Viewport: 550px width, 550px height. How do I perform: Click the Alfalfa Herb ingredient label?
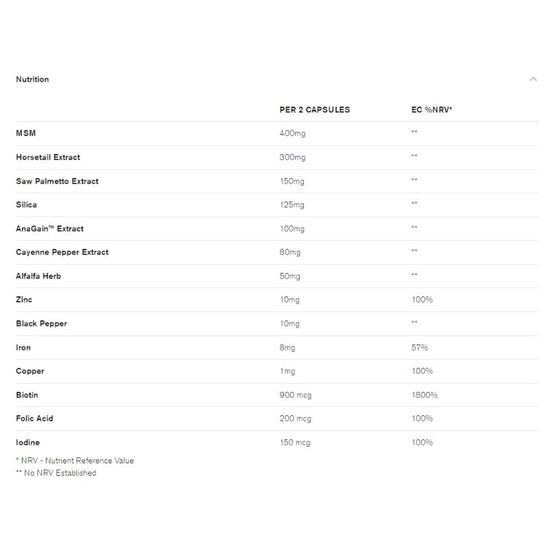tap(39, 276)
